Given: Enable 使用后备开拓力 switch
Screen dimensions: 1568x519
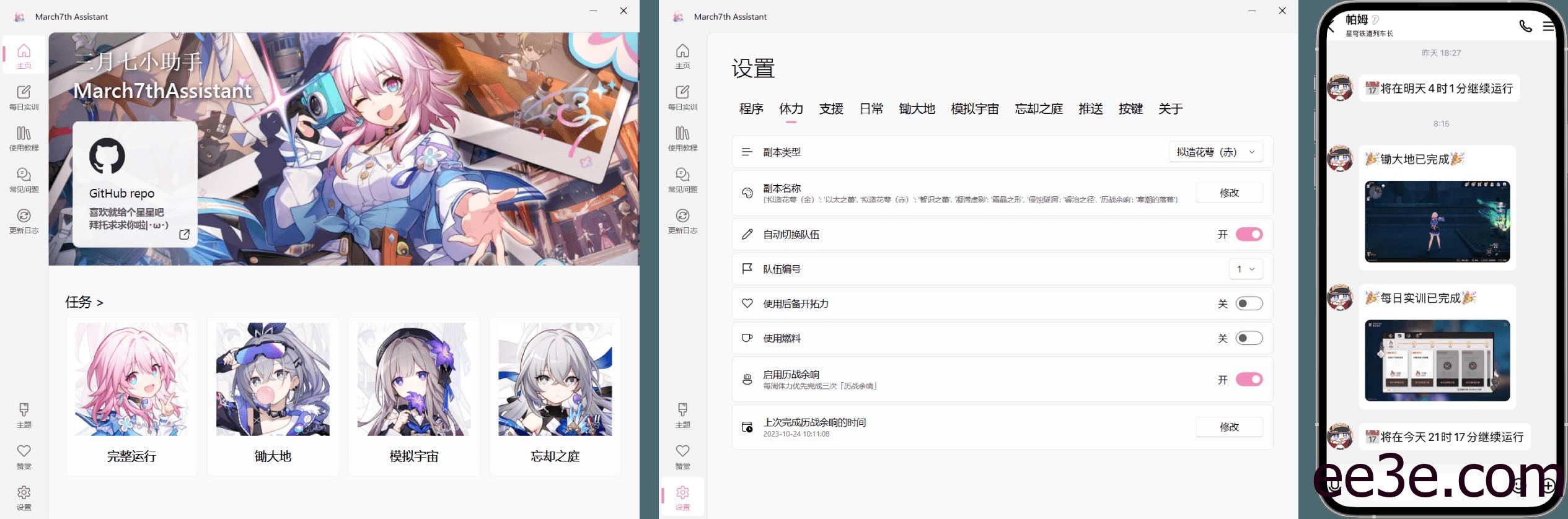Looking at the screenshot, I should tap(1249, 303).
